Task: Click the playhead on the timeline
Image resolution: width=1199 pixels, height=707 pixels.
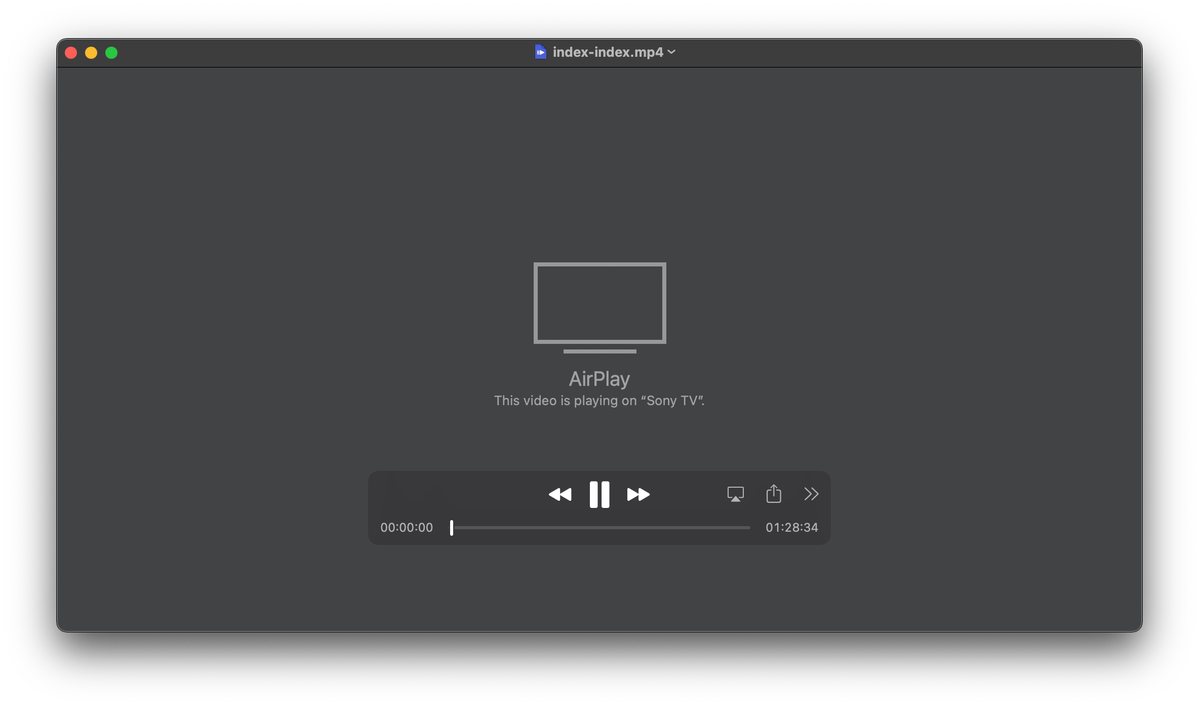Action: point(451,527)
